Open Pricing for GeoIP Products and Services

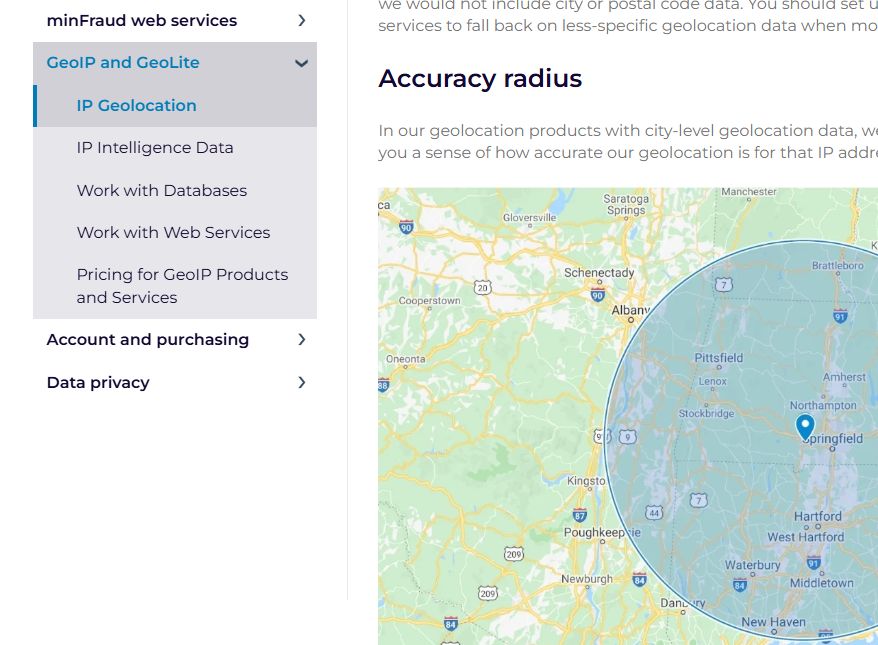183,286
